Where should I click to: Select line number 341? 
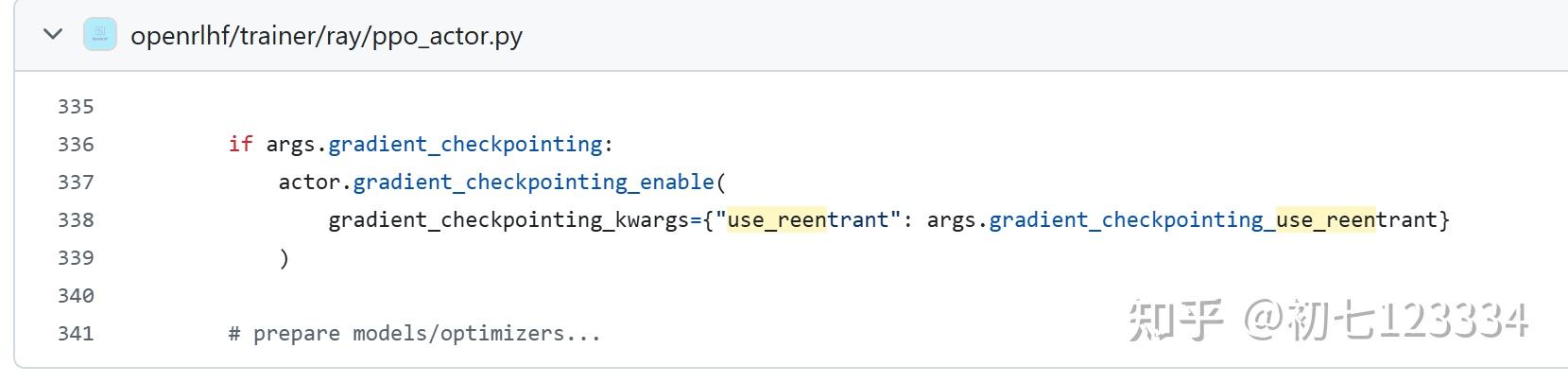76,334
